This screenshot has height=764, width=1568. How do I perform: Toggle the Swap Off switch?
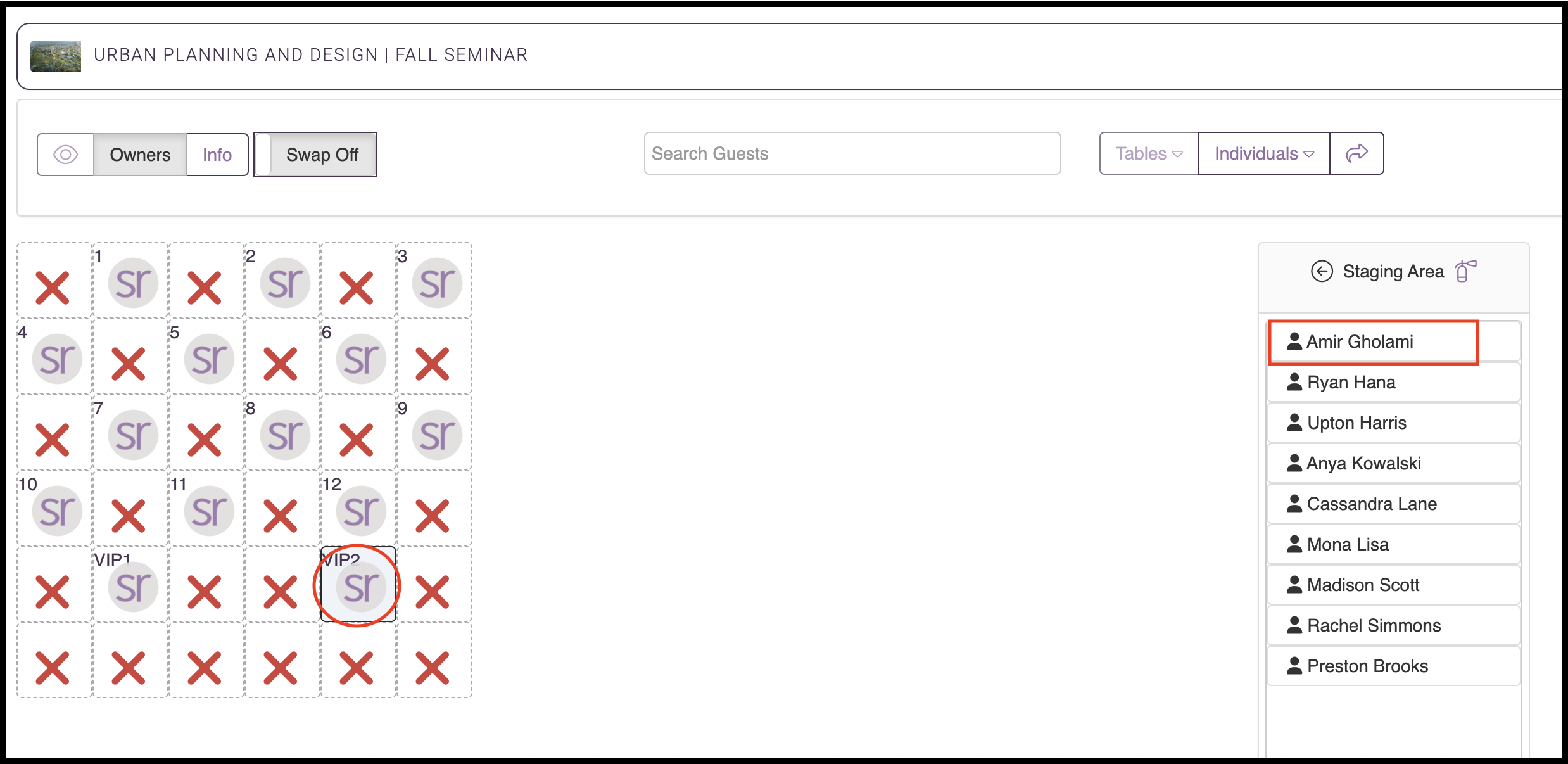click(x=315, y=155)
